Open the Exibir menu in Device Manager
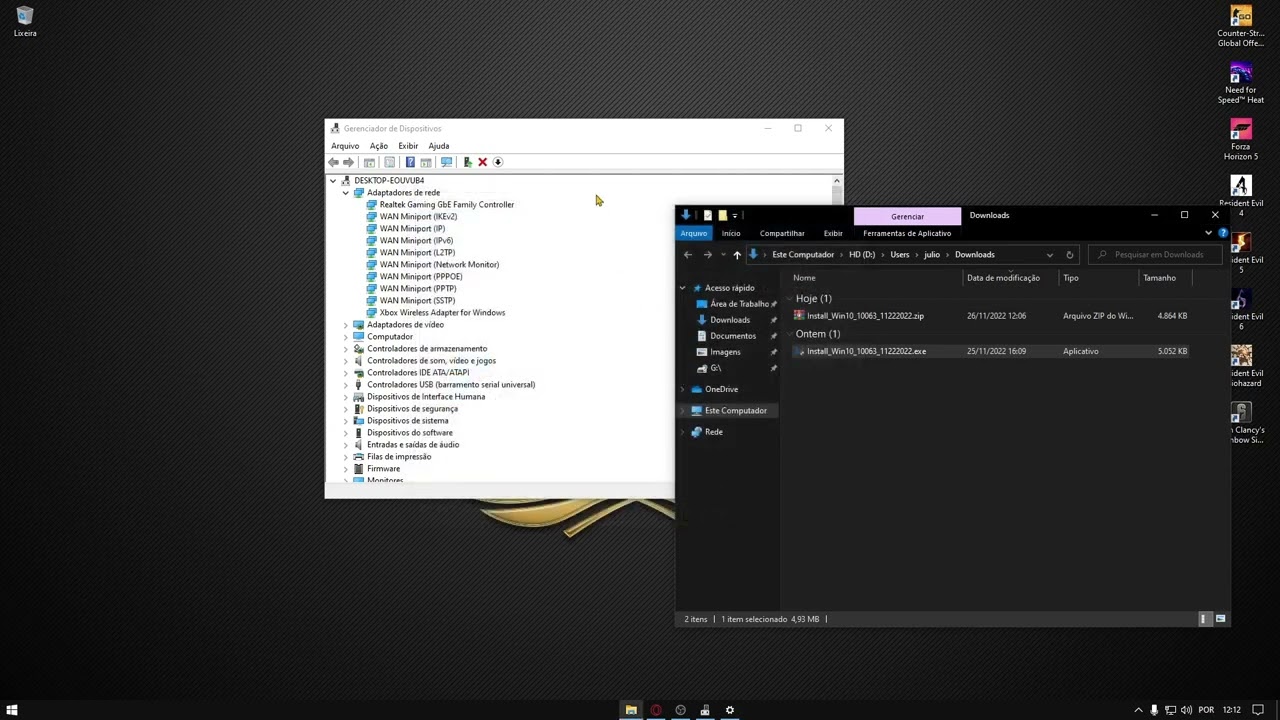Viewport: 1280px width, 720px height. coord(408,146)
